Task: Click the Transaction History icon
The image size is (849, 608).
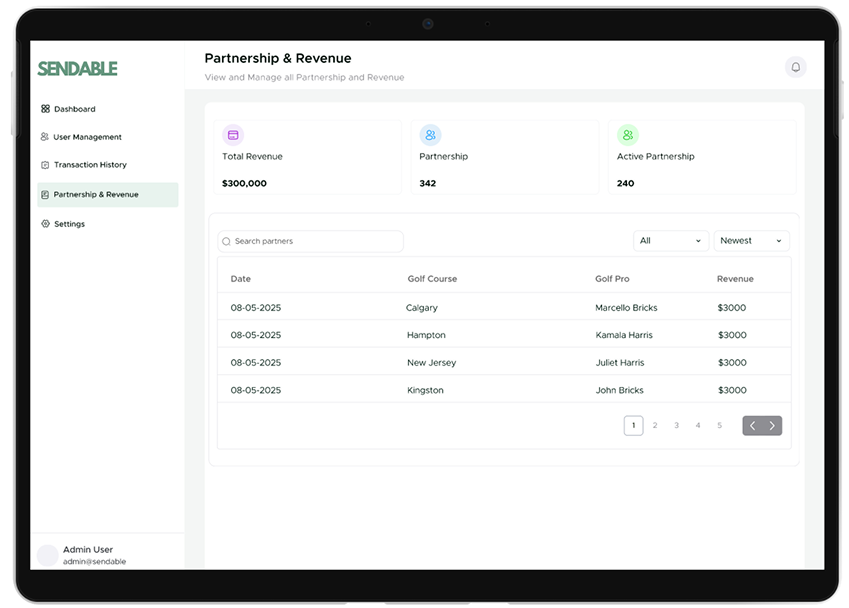Action: click(44, 165)
